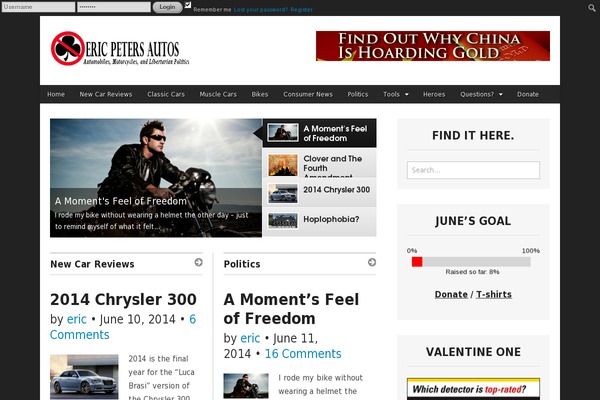Go to the Home menu item
The image size is (600, 400).
[x=56, y=94]
